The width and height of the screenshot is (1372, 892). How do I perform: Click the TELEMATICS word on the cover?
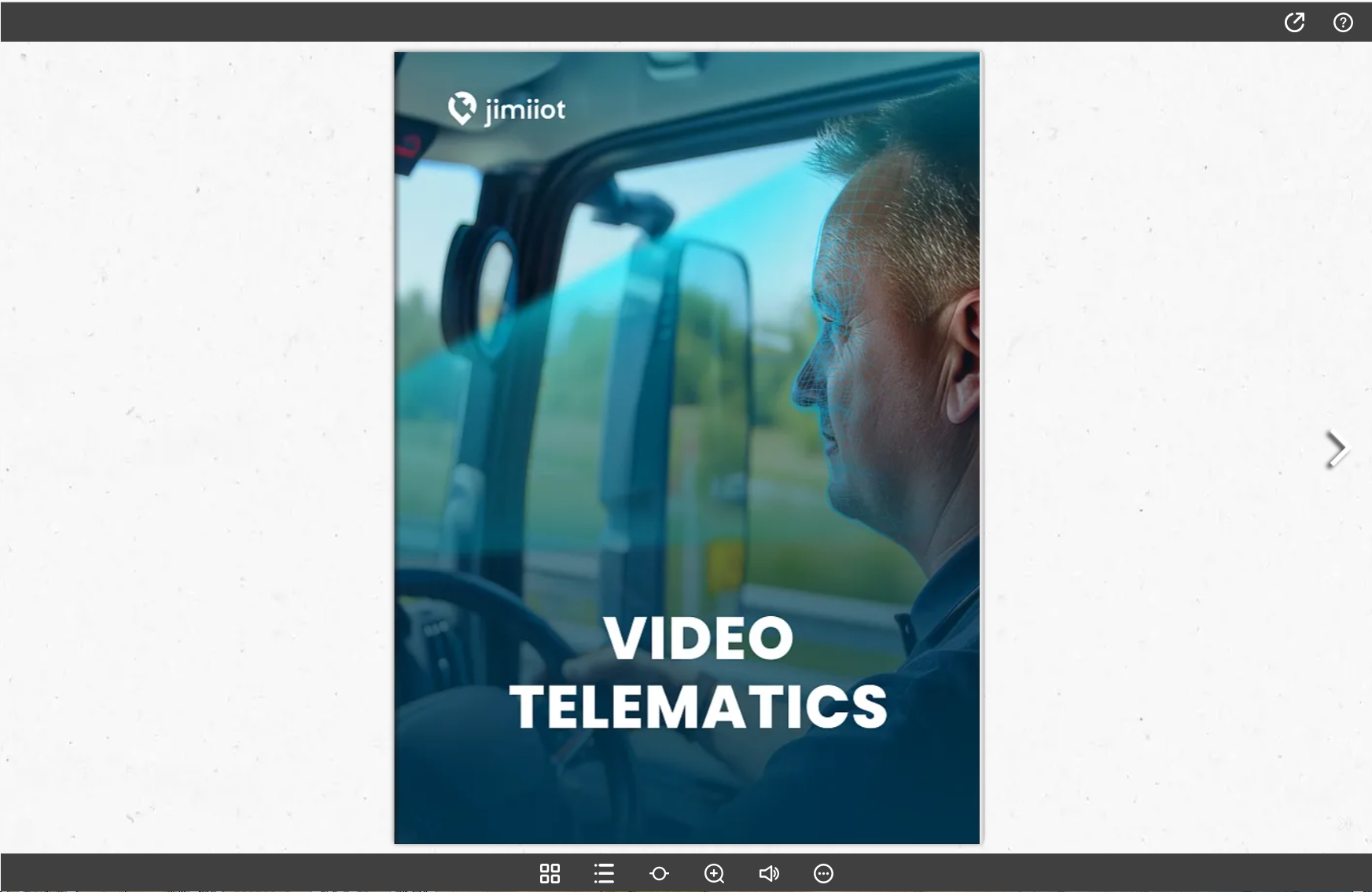698,707
